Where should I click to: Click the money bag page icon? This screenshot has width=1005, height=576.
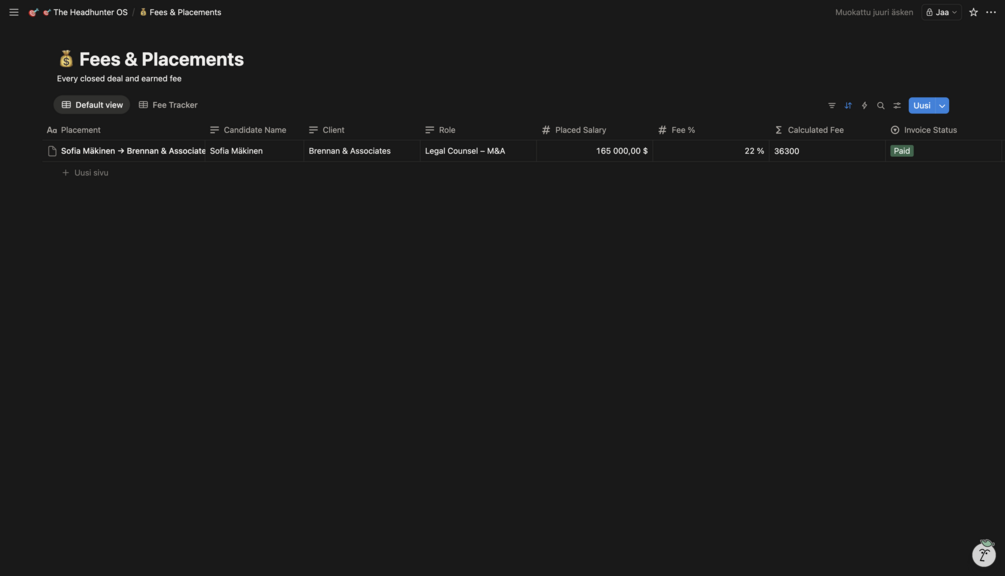point(65,59)
